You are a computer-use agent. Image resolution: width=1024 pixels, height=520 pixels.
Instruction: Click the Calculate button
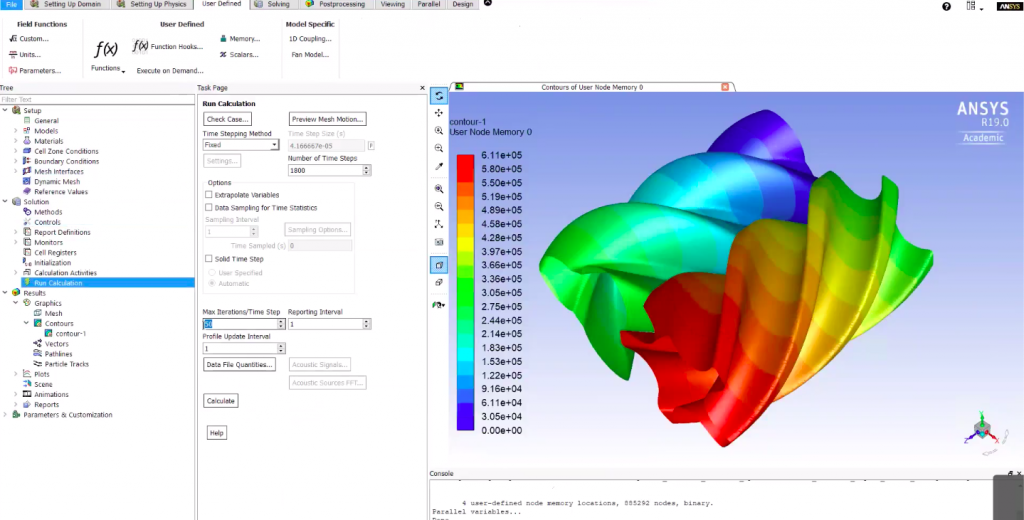click(x=221, y=401)
